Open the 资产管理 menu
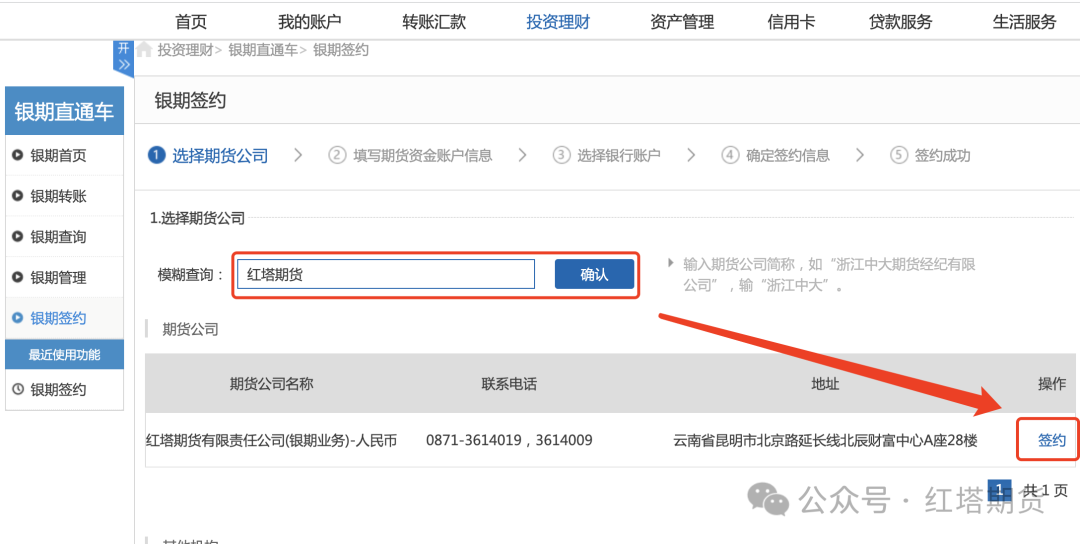 click(x=683, y=22)
